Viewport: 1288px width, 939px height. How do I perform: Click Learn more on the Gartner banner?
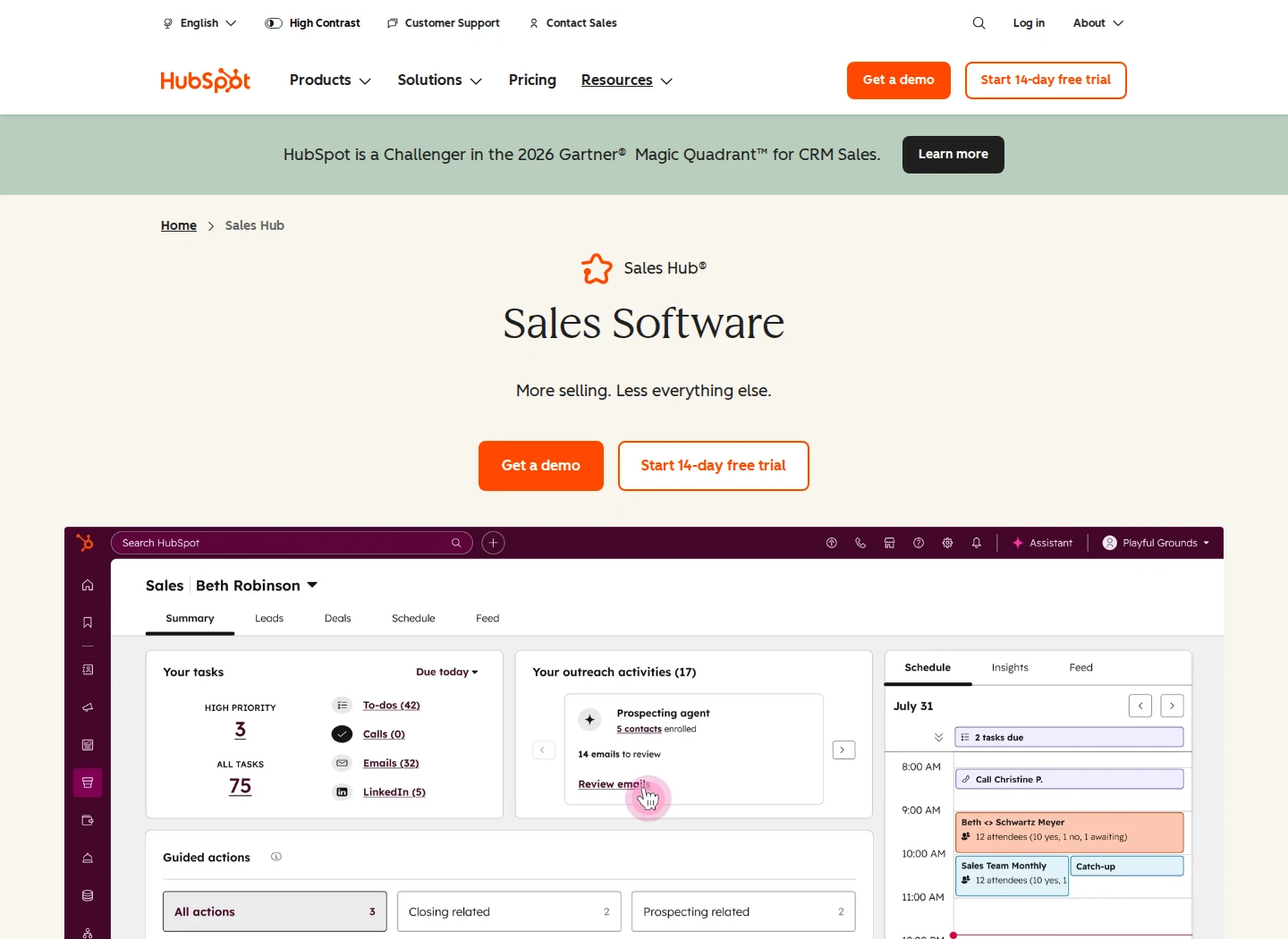coord(953,155)
